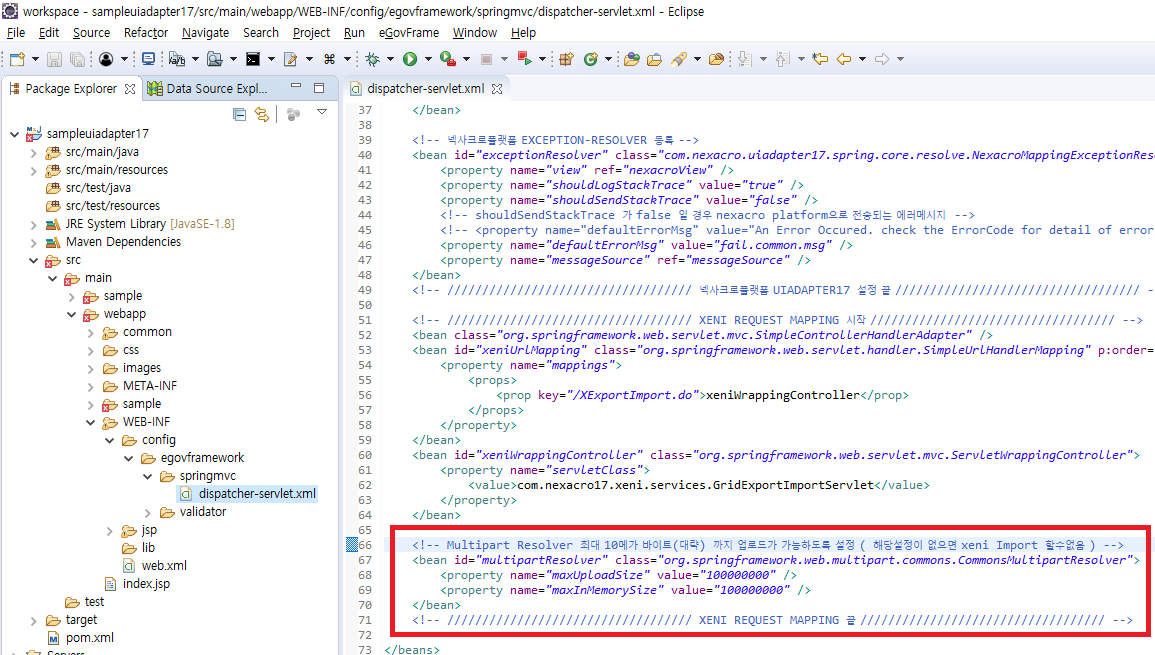Click Collapse All in Package Explorer
The width and height of the screenshot is (1155, 655).
[x=239, y=114]
